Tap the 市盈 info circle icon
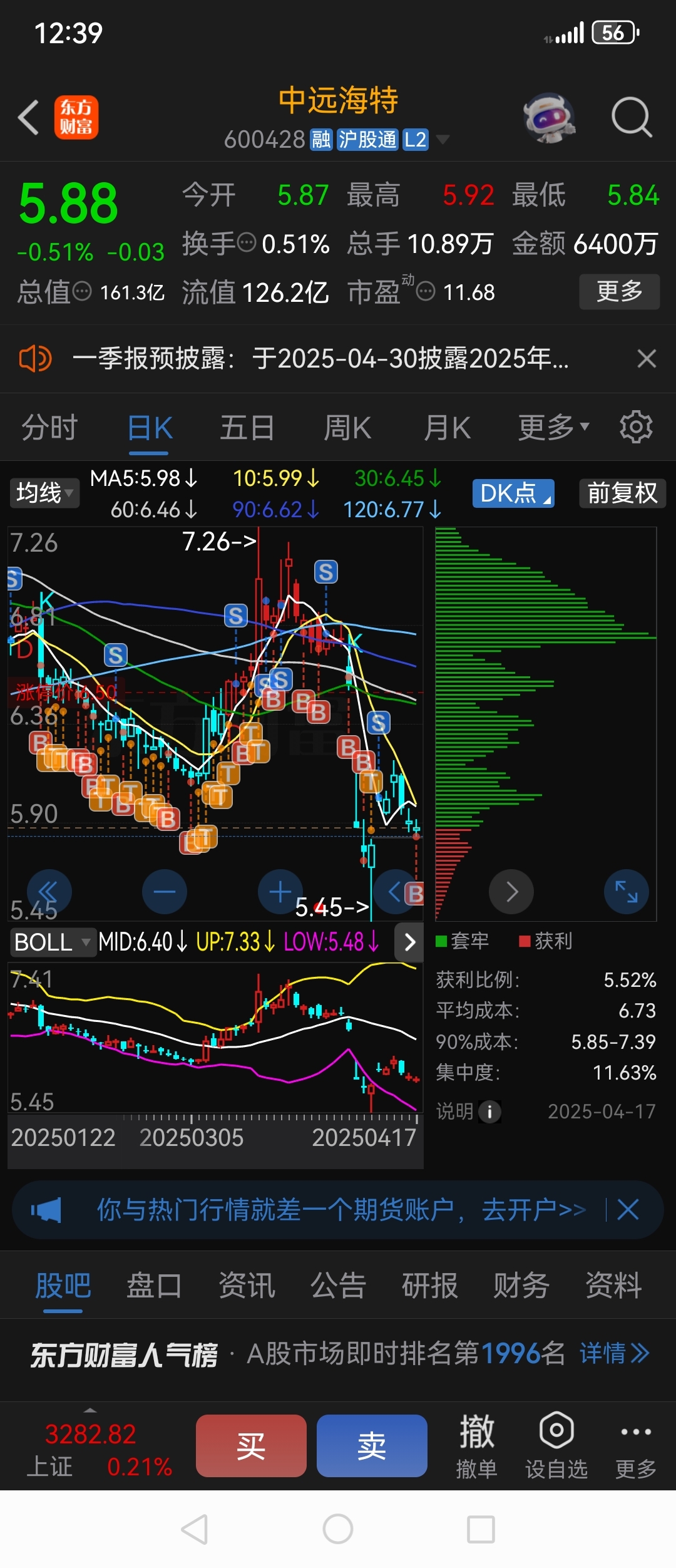Image resolution: width=676 pixels, height=1568 pixels. [x=426, y=291]
